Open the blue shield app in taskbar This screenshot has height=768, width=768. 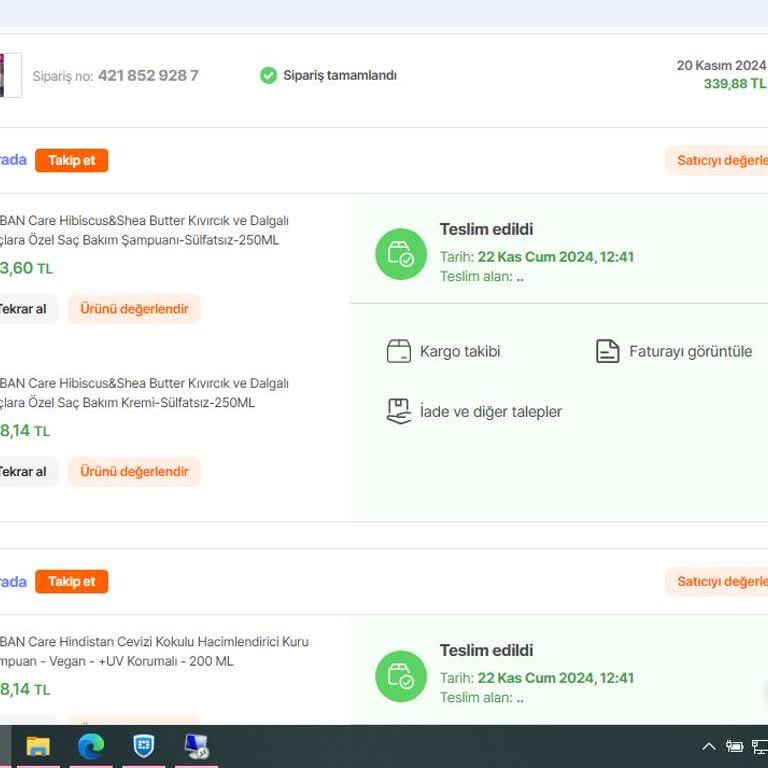[x=144, y=746]
